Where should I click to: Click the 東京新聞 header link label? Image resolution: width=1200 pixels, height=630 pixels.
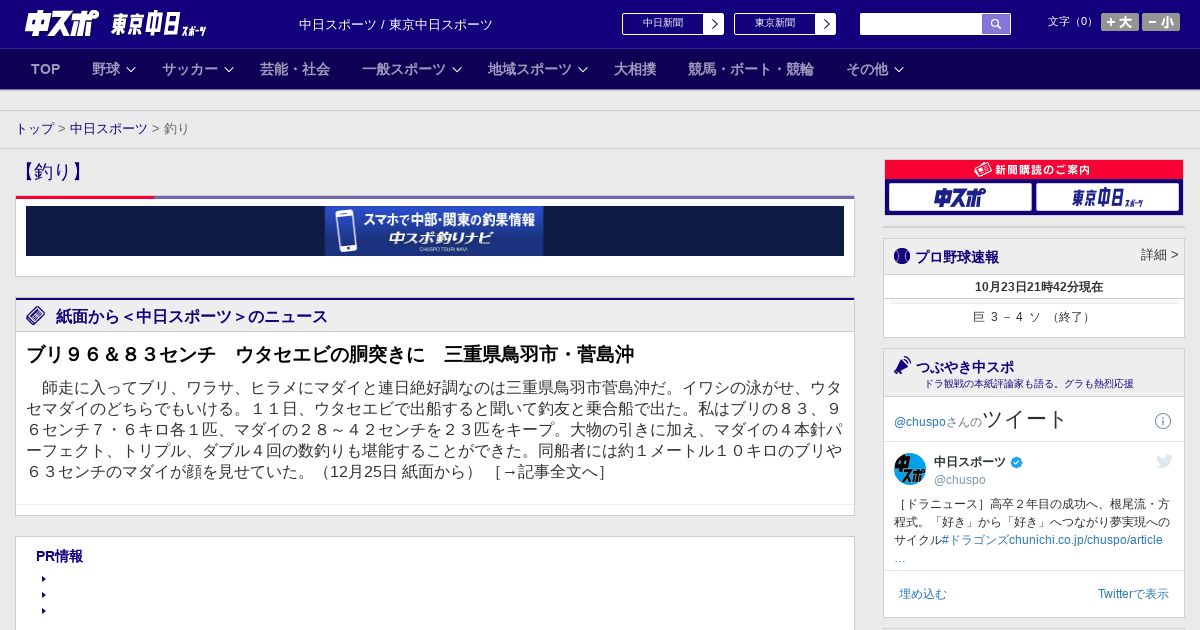pyautogui.click(x=775, y=24)
